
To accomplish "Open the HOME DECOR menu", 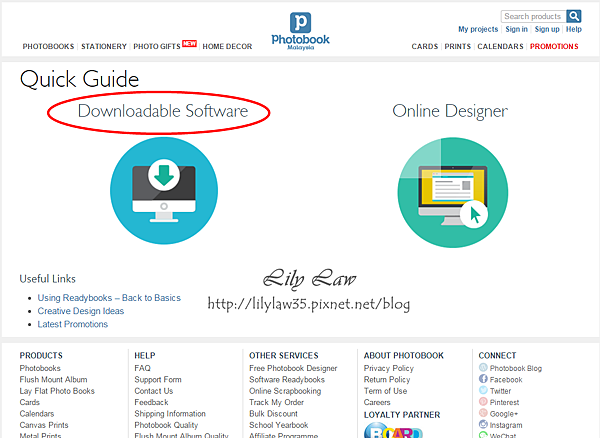I will [x=227, y=46].
